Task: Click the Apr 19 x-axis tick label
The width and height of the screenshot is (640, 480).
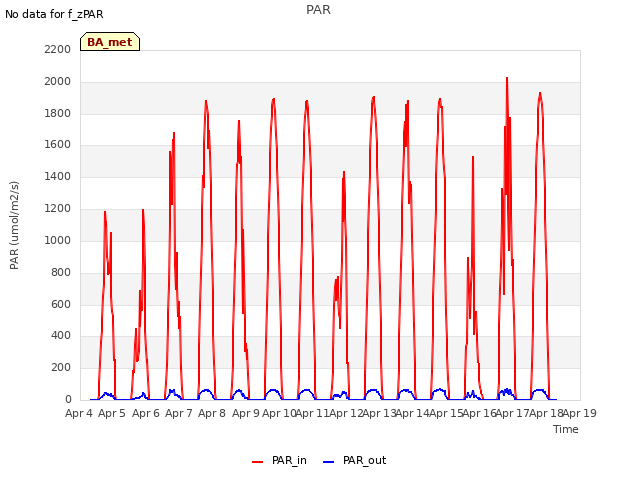Action: pyautogui.click(x=580, y=413)
